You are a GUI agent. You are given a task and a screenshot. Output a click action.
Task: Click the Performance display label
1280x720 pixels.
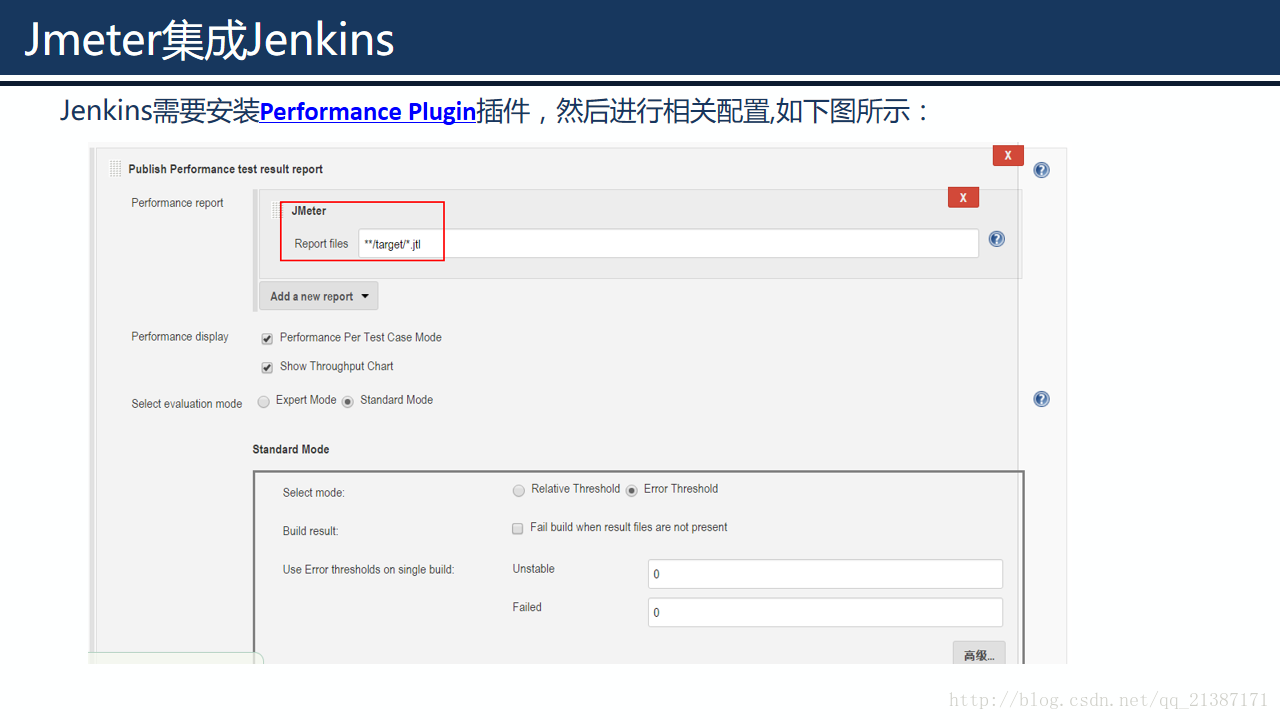(180, 337)
